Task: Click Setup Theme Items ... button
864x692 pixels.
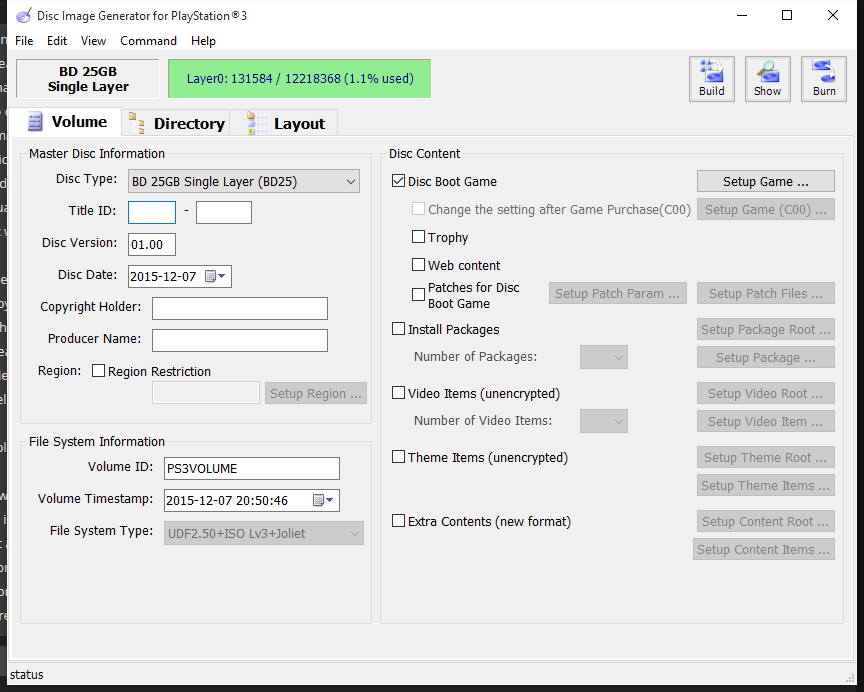Action: [766, 485]
